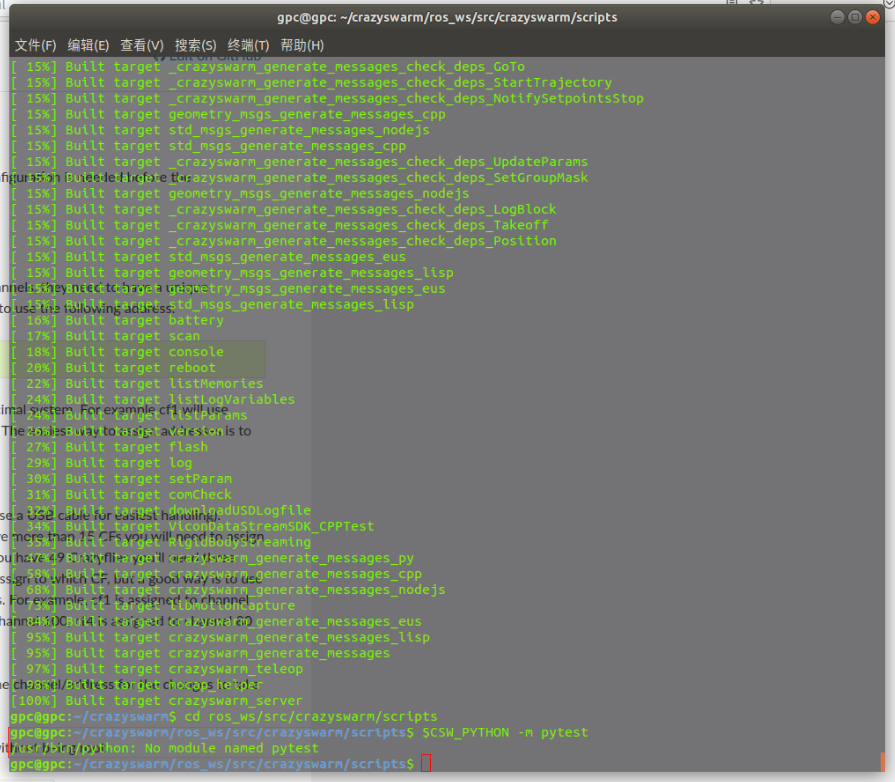The image size is (895, 782).
Task: Click the "$CSW_PYTHON -m pytest" command text
Action: tap(504, 733)
